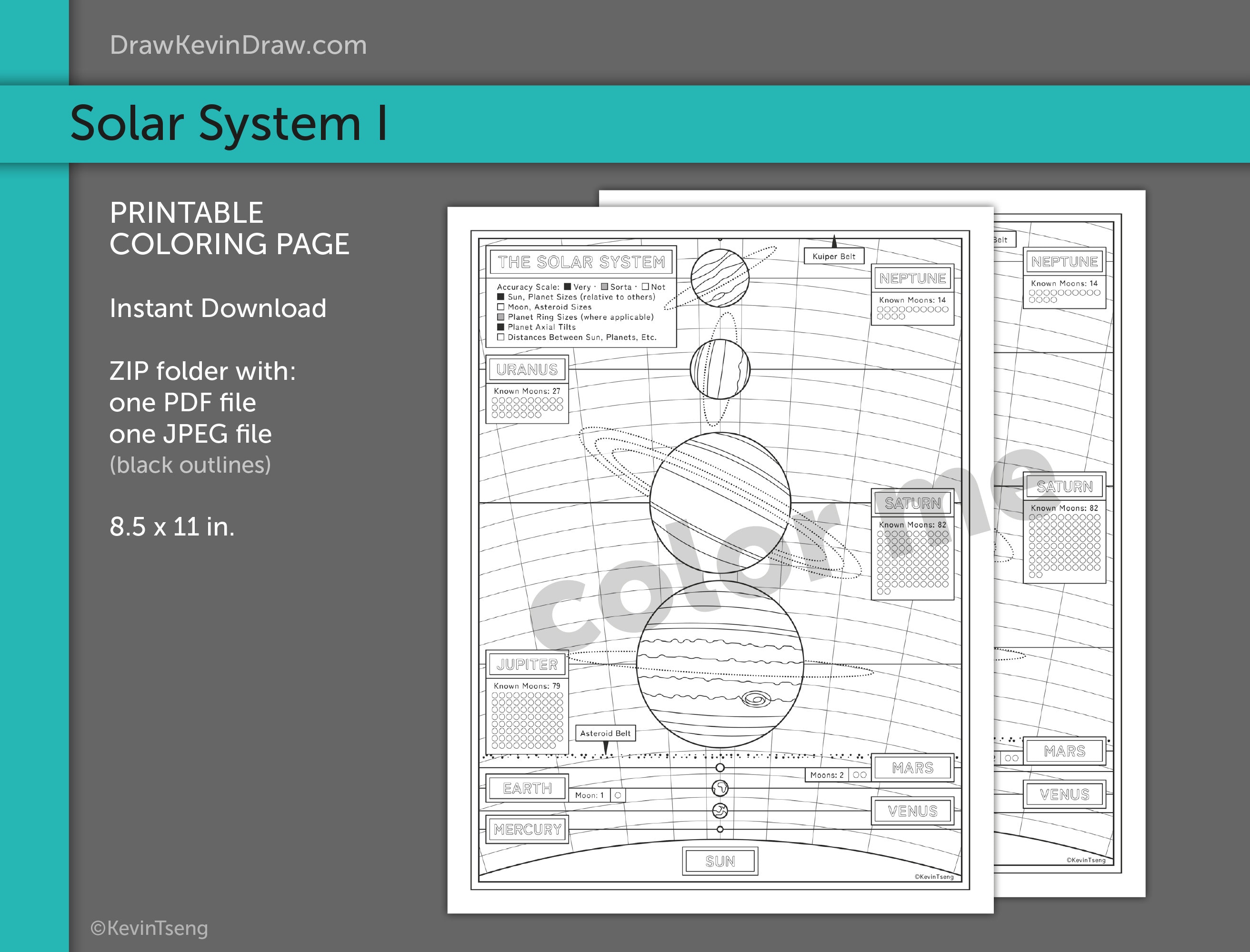This screenshot has width=1250, height=952.
Task: Click the SUN label box
Action: coord(720,862)
